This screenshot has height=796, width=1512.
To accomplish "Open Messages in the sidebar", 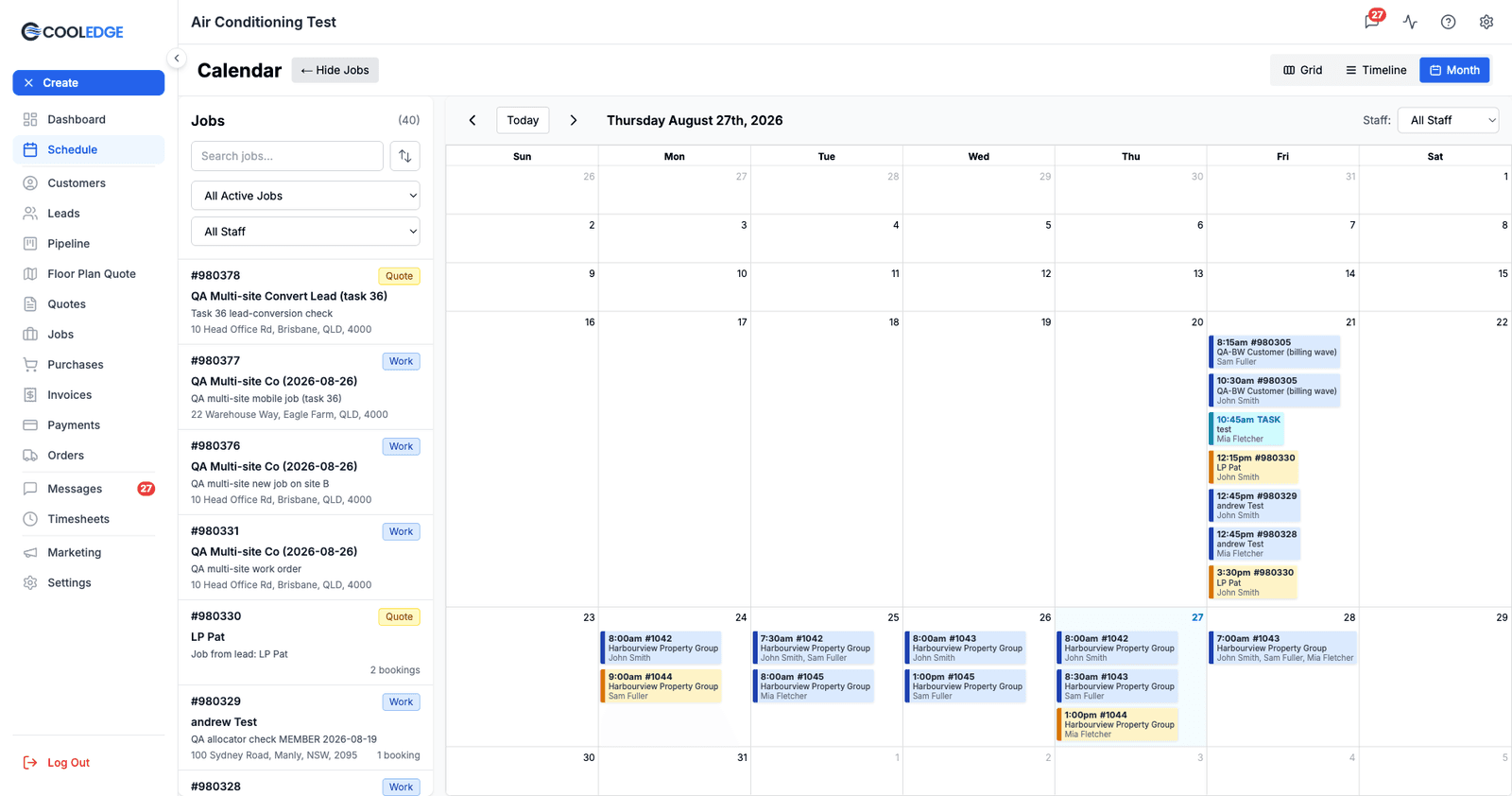I will 89,489.
